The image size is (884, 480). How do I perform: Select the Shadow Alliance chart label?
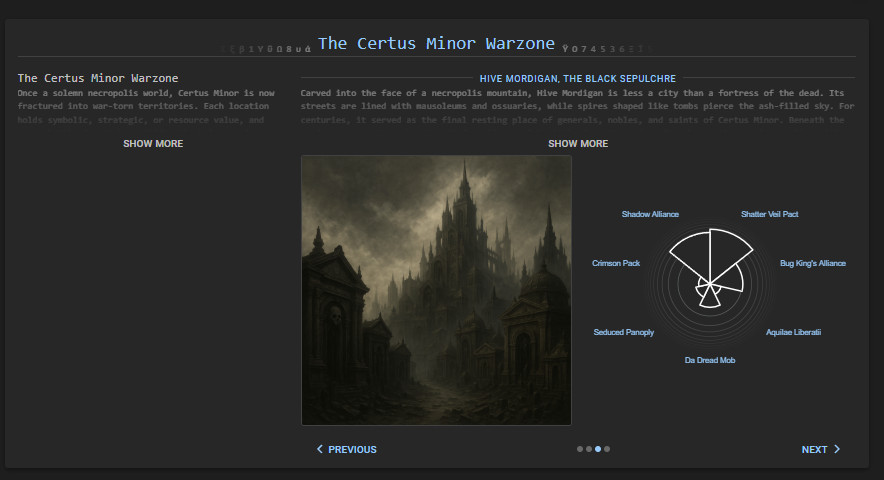tap(650, 214)
